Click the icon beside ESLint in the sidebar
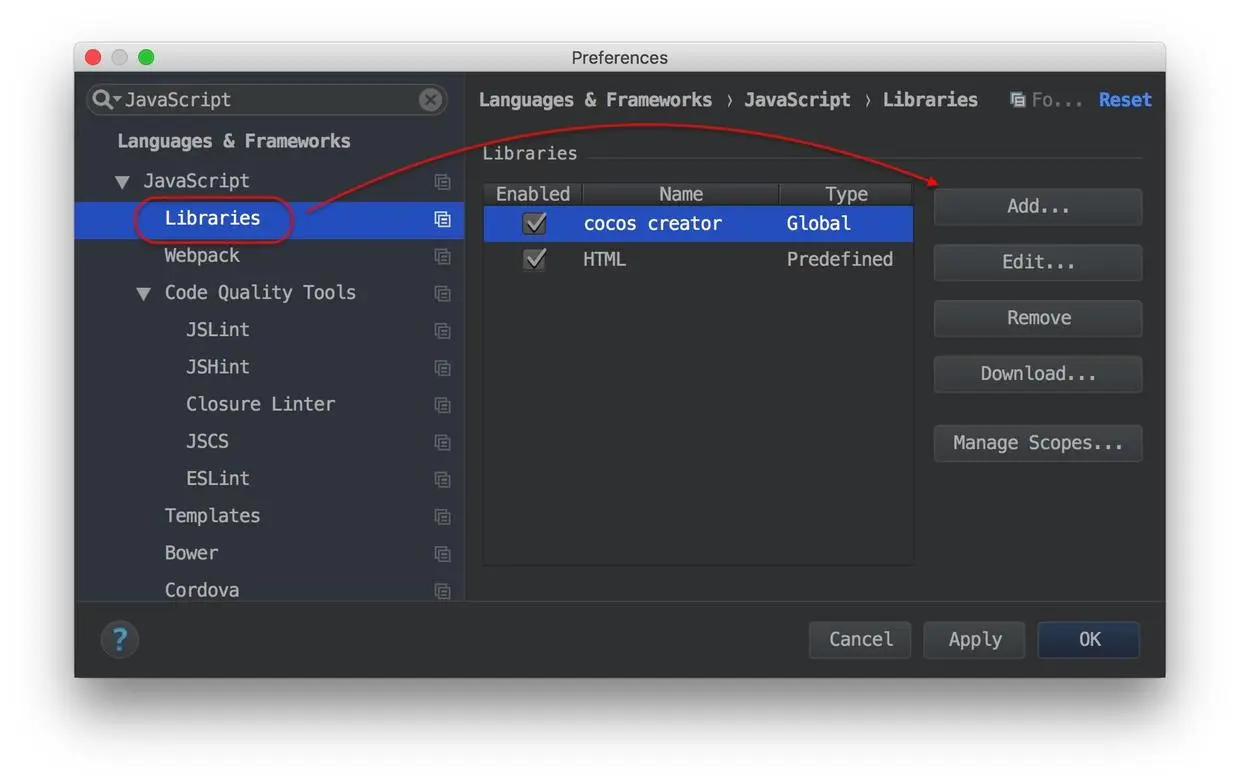The height and width of the screenshot is (784, 1240). 442,479
